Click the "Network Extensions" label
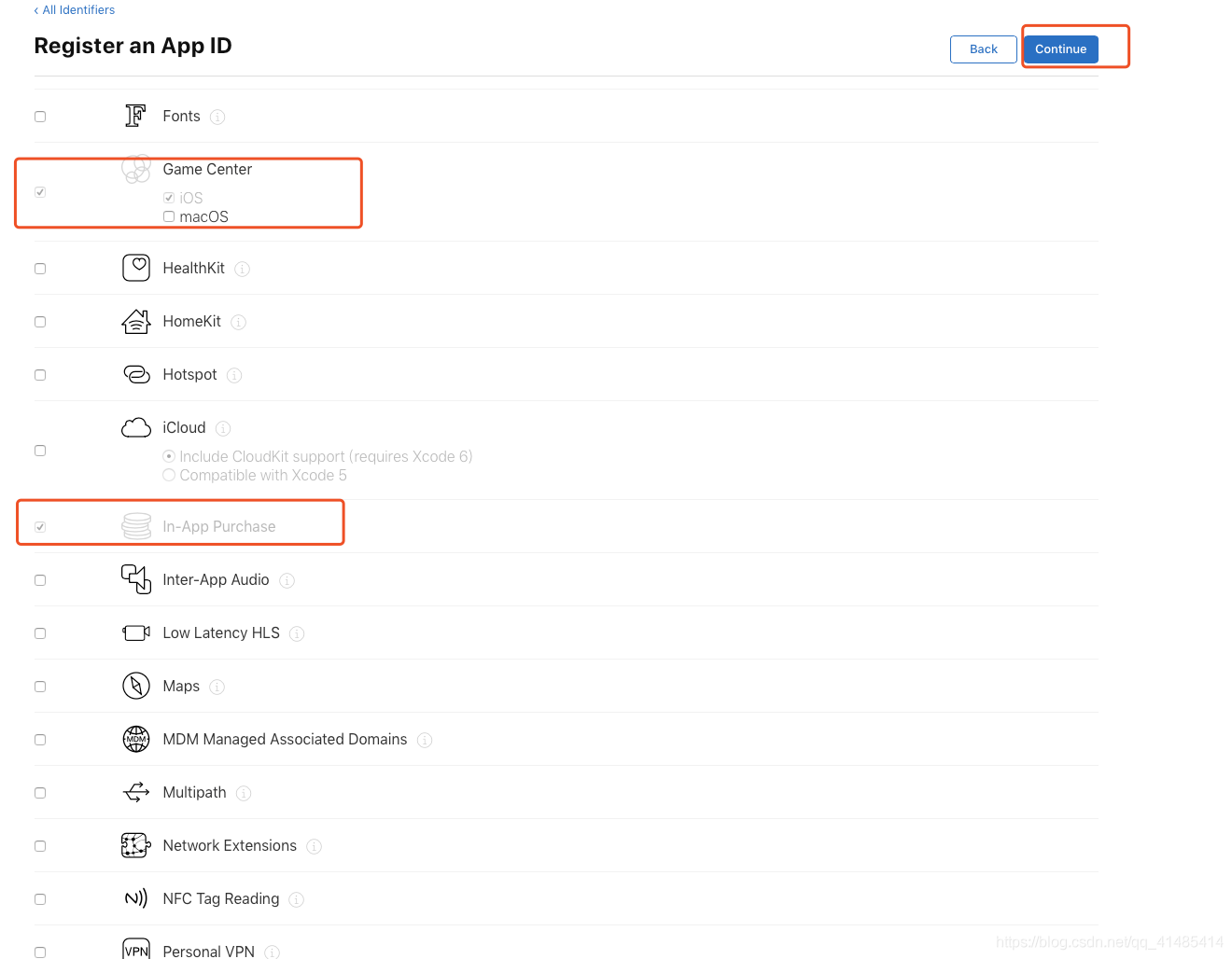Screen dimensions: 1232x959 (x=231, y=845)
